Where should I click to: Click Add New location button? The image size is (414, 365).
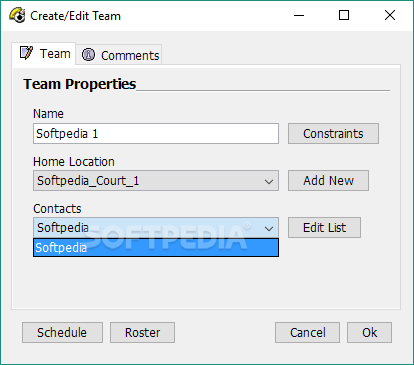coord(328,181)
